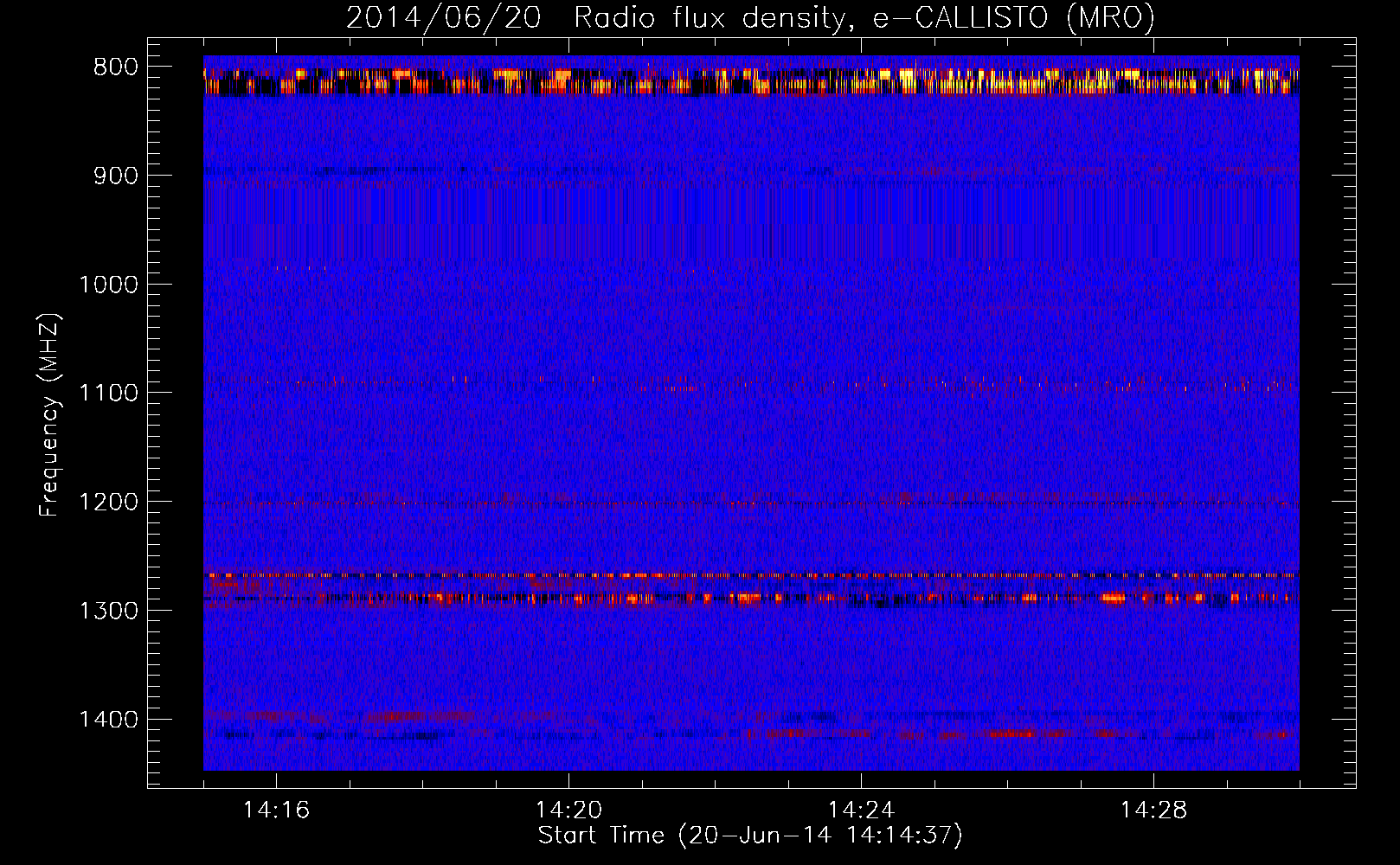This screenshot has width=1400, height=865.
Task: Select the 1300 frequency tick label
Action: pos(108,611)
